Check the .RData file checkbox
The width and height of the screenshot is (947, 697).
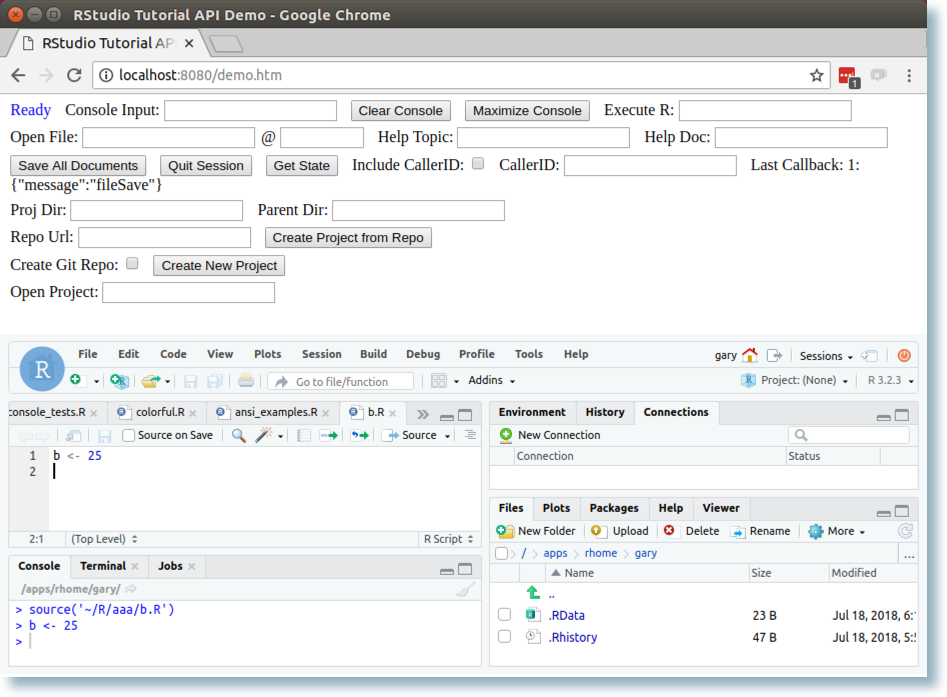click(x=504, y=615)
